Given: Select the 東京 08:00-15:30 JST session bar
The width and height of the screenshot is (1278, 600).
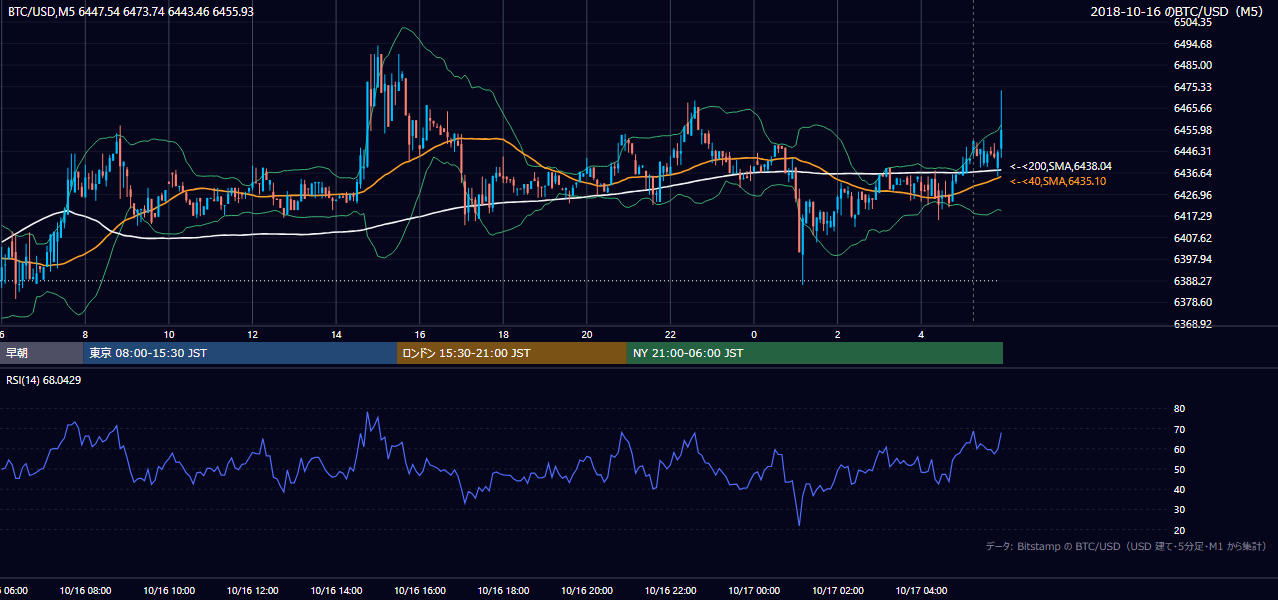Looking at the screenshot, I should 240,353.
